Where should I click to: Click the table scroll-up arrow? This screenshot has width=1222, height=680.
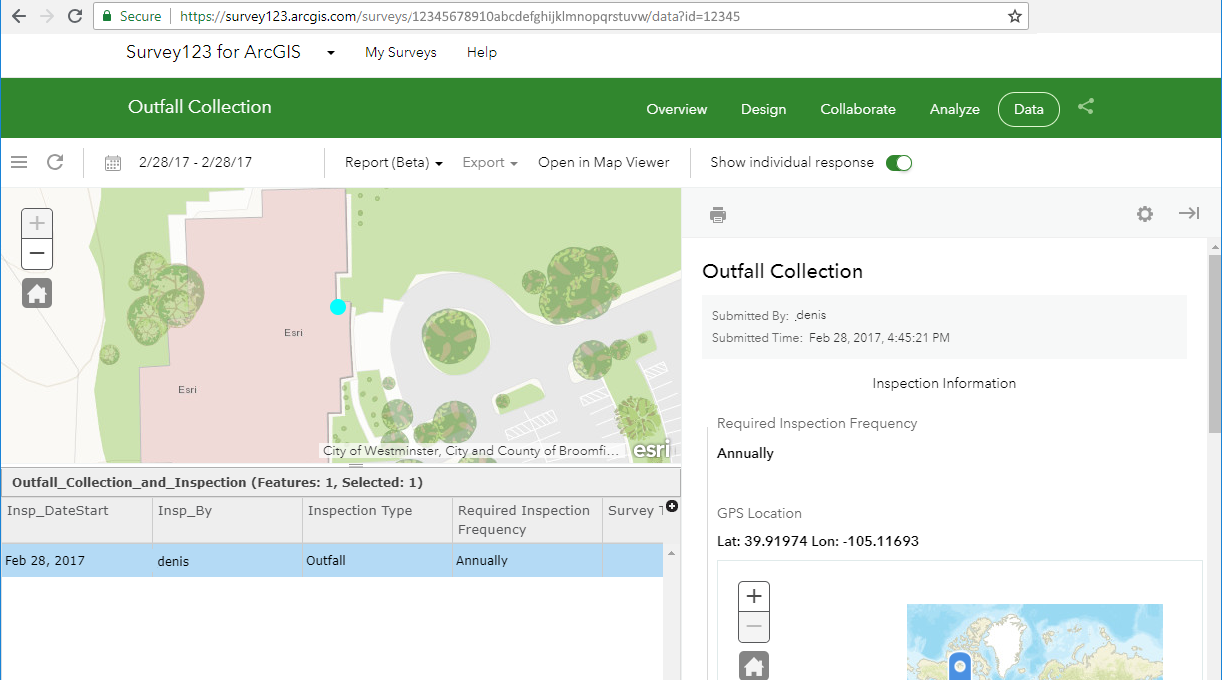[671, 553]
